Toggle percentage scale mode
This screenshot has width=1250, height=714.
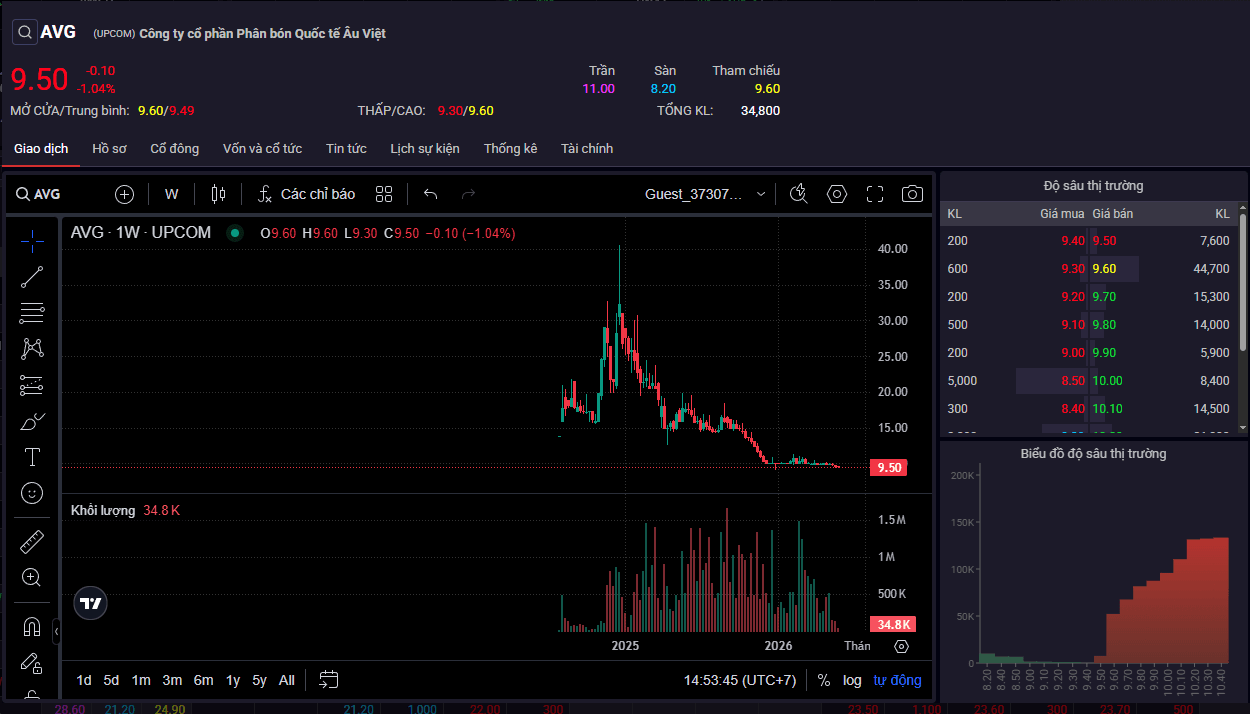coord(824,680)
